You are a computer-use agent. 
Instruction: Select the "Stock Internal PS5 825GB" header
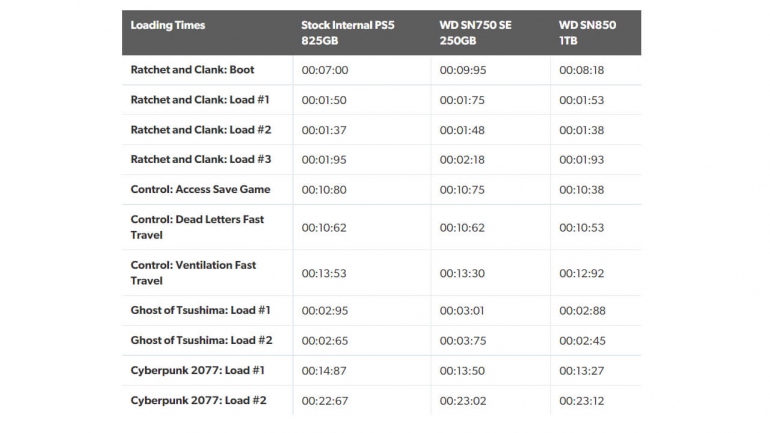[347, 33]
